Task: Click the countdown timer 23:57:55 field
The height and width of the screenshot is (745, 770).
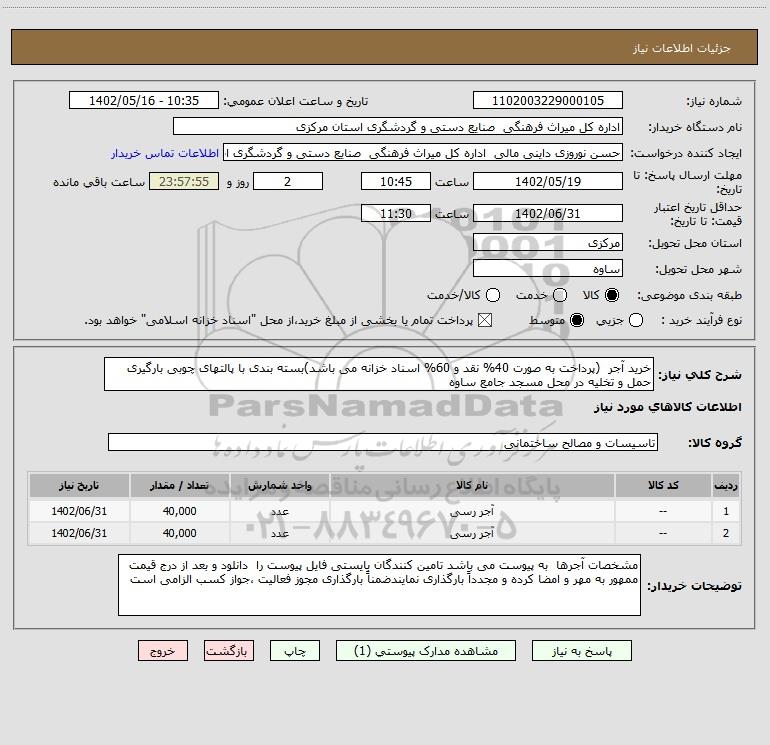Action: click(184, 181)
